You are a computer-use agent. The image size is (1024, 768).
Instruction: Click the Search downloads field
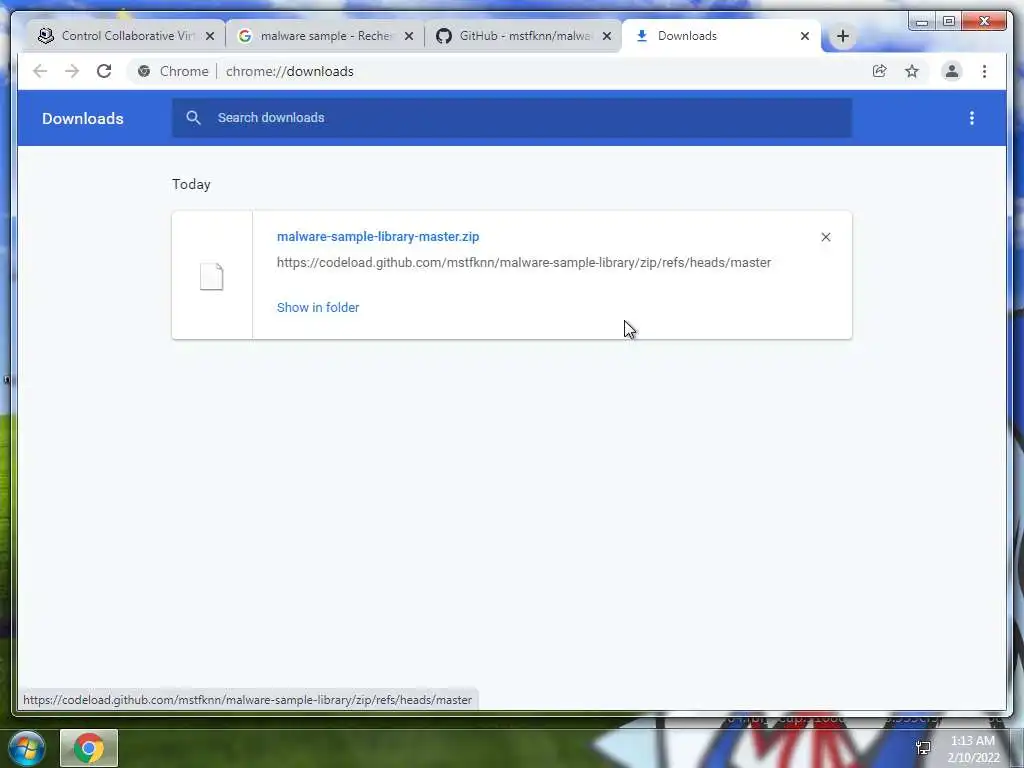coord(512,118)
